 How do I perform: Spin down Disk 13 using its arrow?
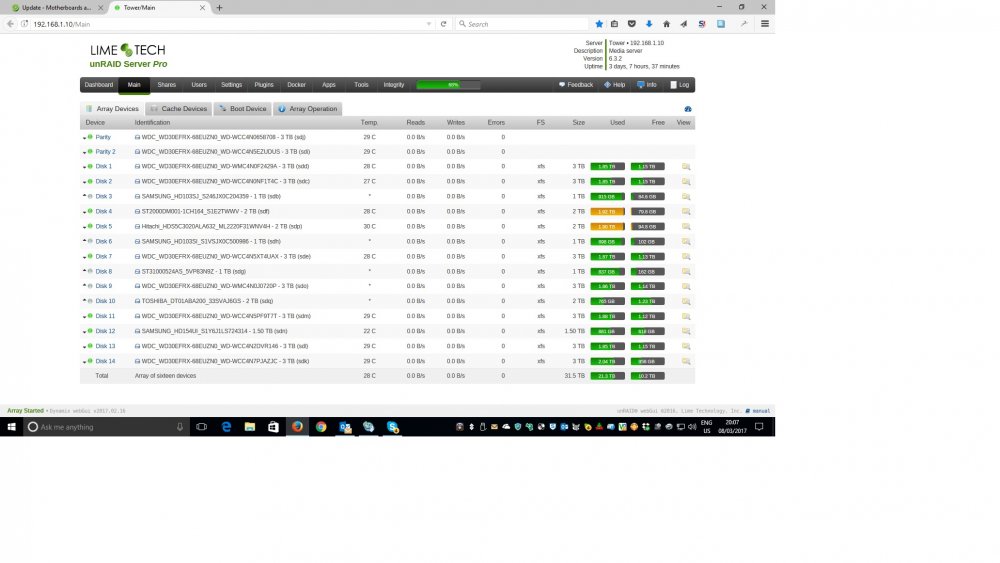[84, 347]
